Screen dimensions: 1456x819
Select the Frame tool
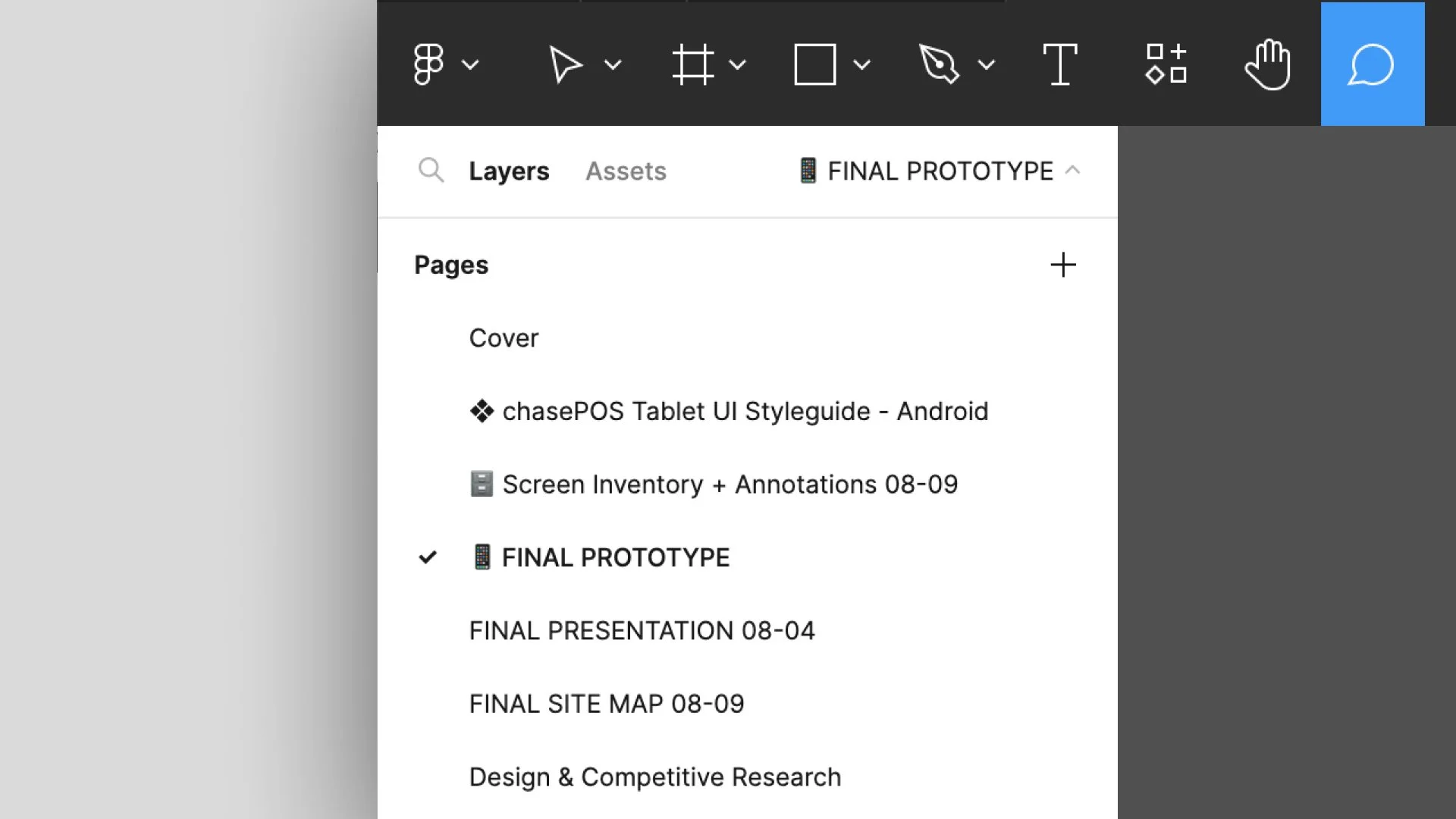coord(692,64)
